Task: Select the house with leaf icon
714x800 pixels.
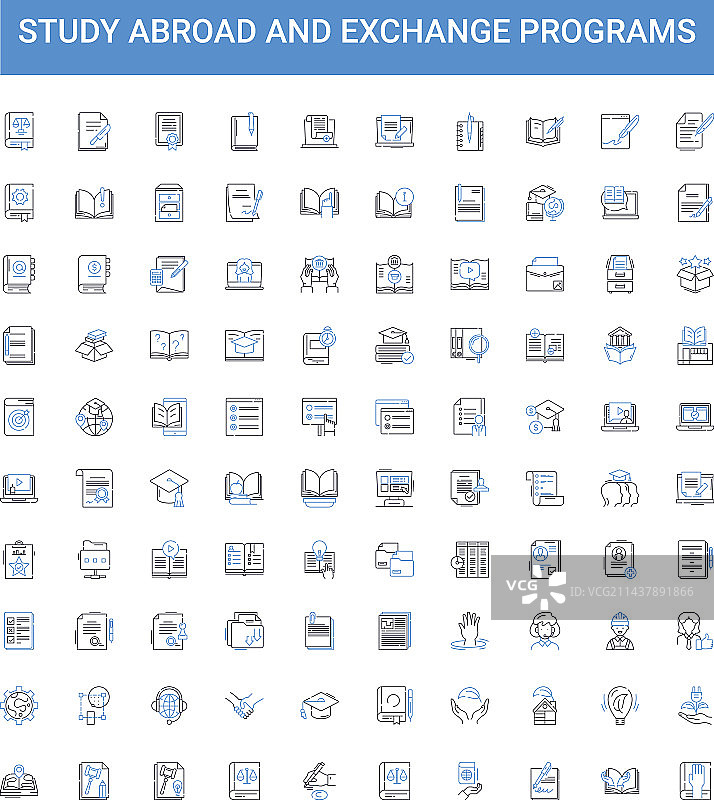Action: [x=545, y=704]
